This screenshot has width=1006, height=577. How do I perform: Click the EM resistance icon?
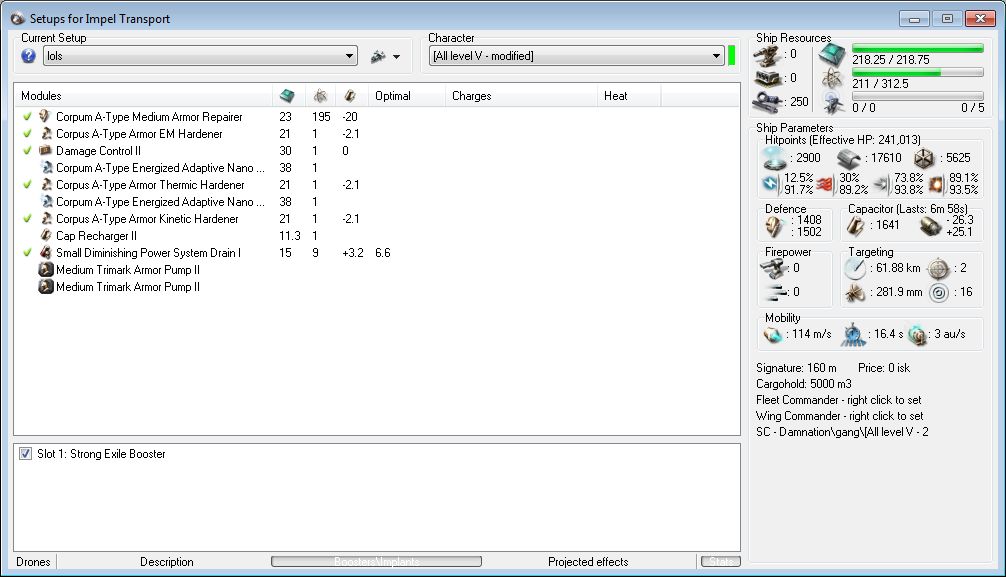click(x=771, y=184)
